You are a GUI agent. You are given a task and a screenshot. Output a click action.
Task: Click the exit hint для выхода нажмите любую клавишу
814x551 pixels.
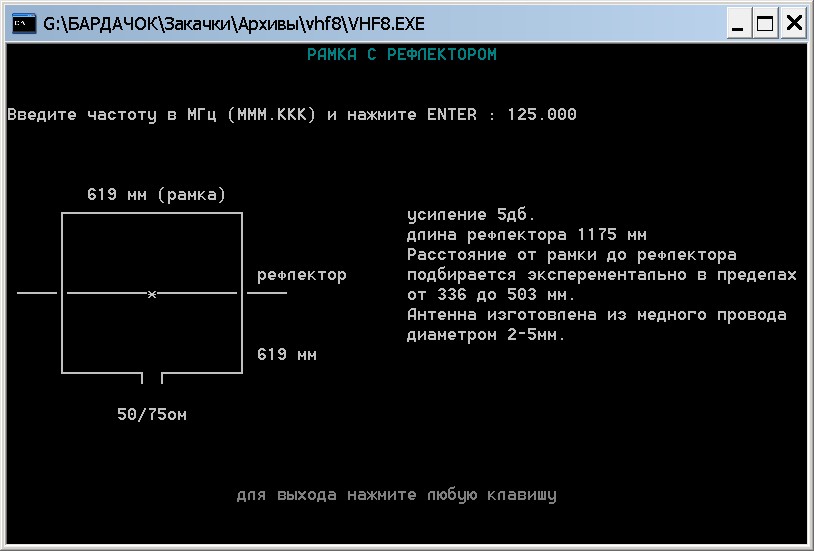coord(396,495)
